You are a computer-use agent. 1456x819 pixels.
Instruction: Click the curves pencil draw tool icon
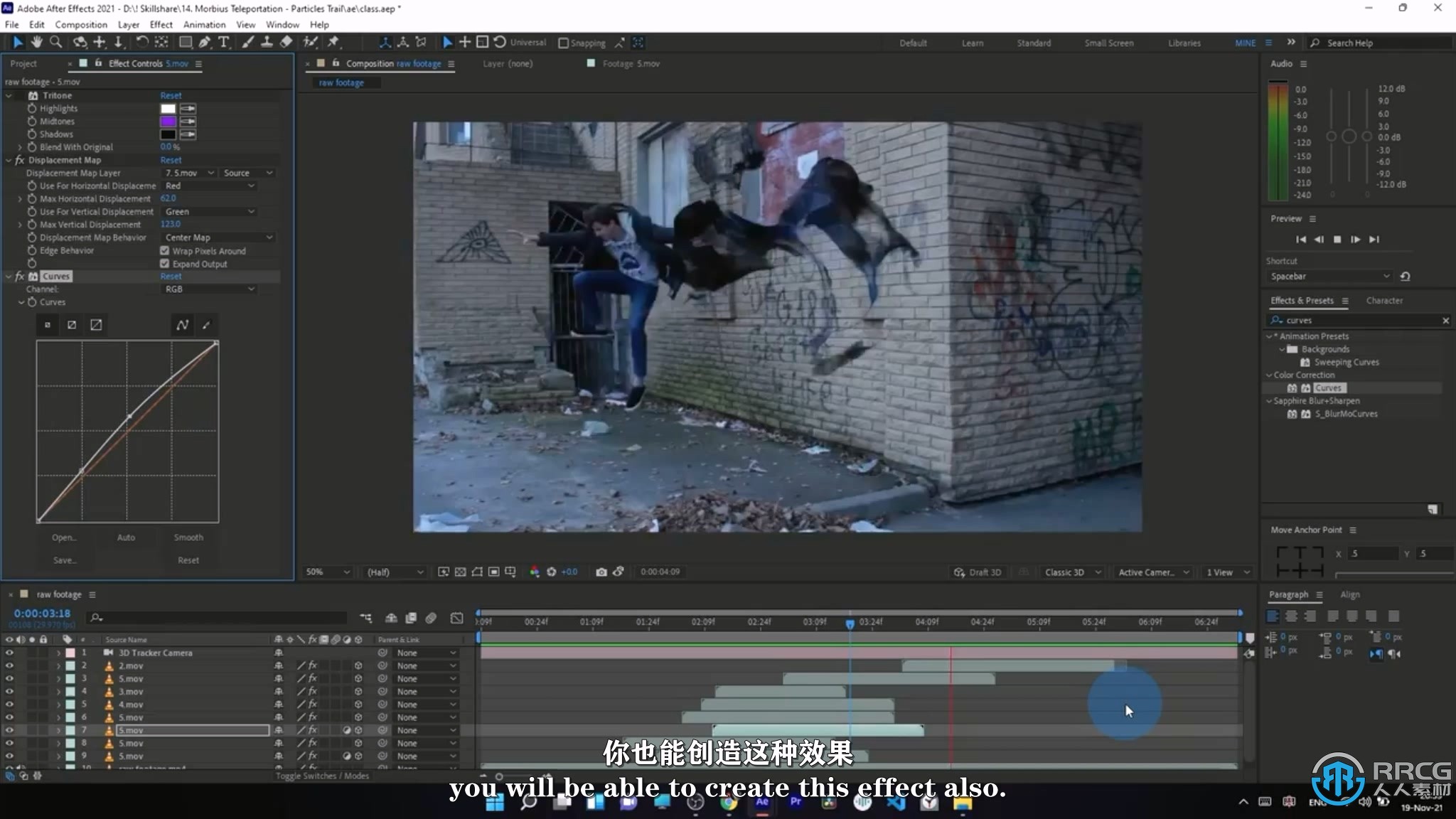(x=206, y=325)
